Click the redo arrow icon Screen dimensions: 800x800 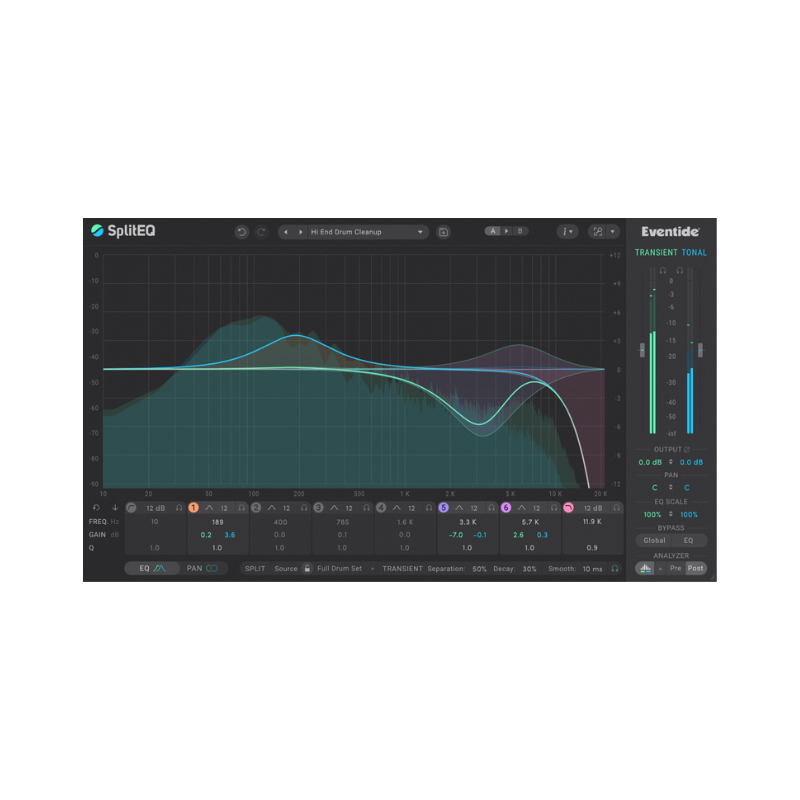259,231
